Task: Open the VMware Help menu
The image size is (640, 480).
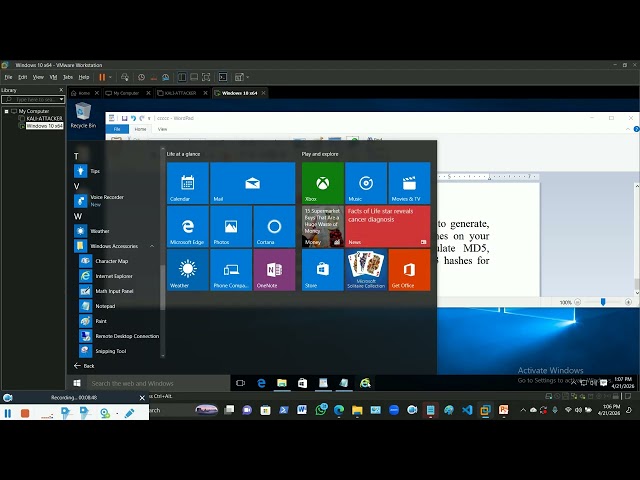Action: click(84, 77)
